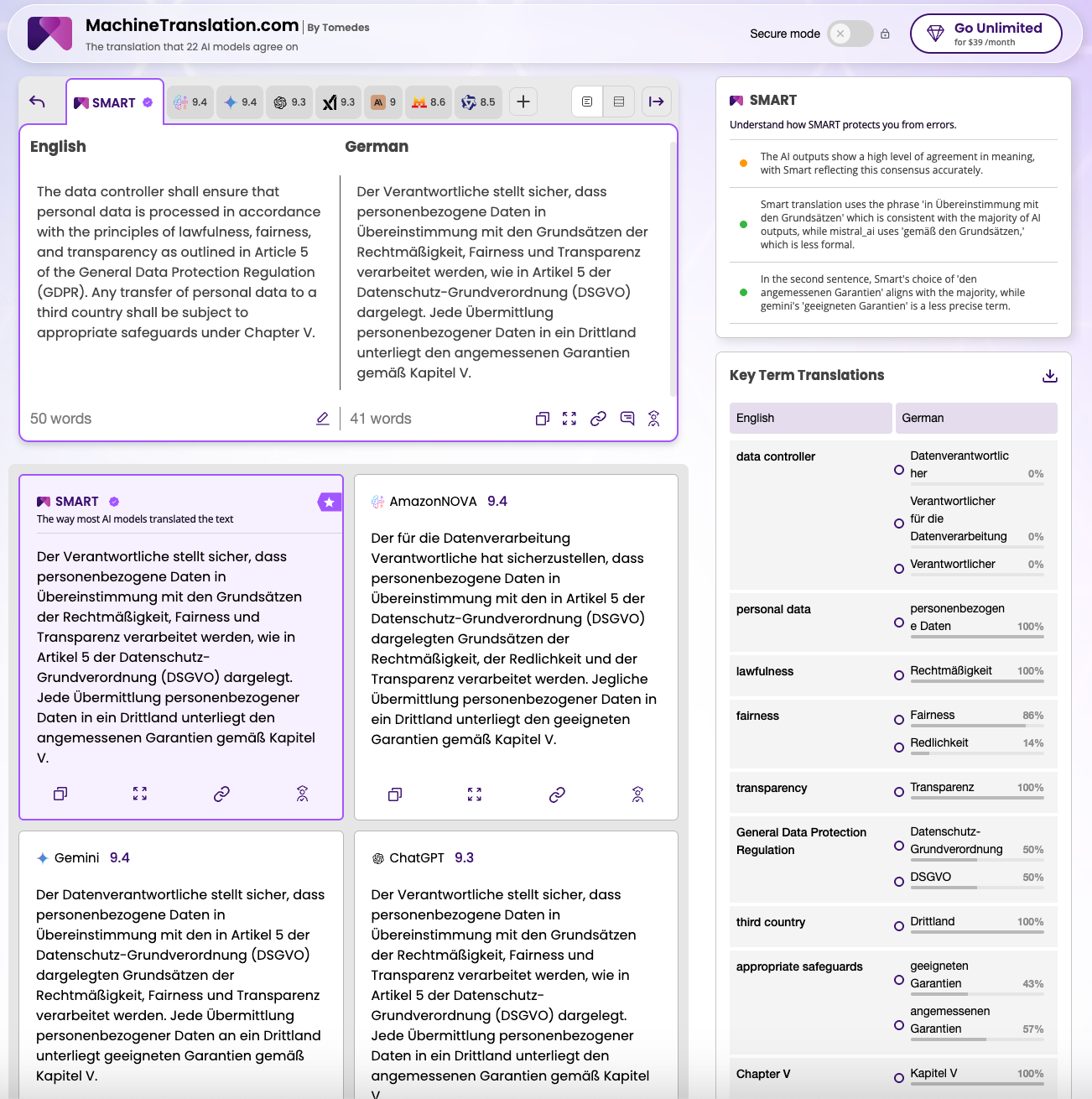1092x1099 pixels.
Task: Choose the geeigneten Garantien radio option
Action: pos(899,980)
